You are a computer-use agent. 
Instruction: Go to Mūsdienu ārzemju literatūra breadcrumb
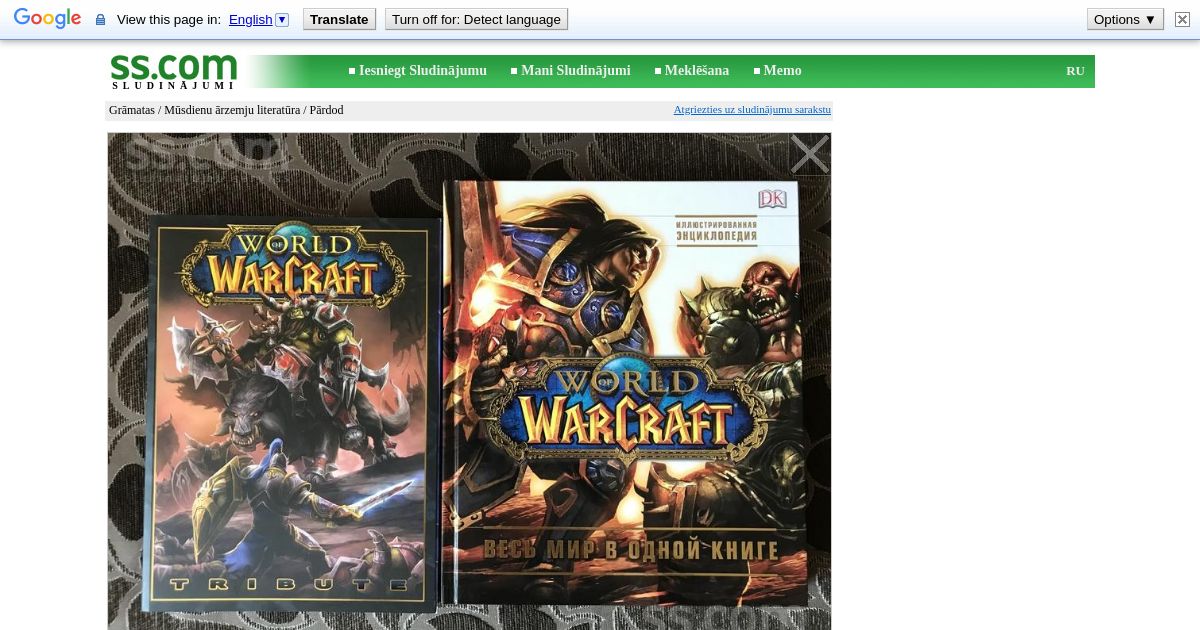[x=232, y=110]
